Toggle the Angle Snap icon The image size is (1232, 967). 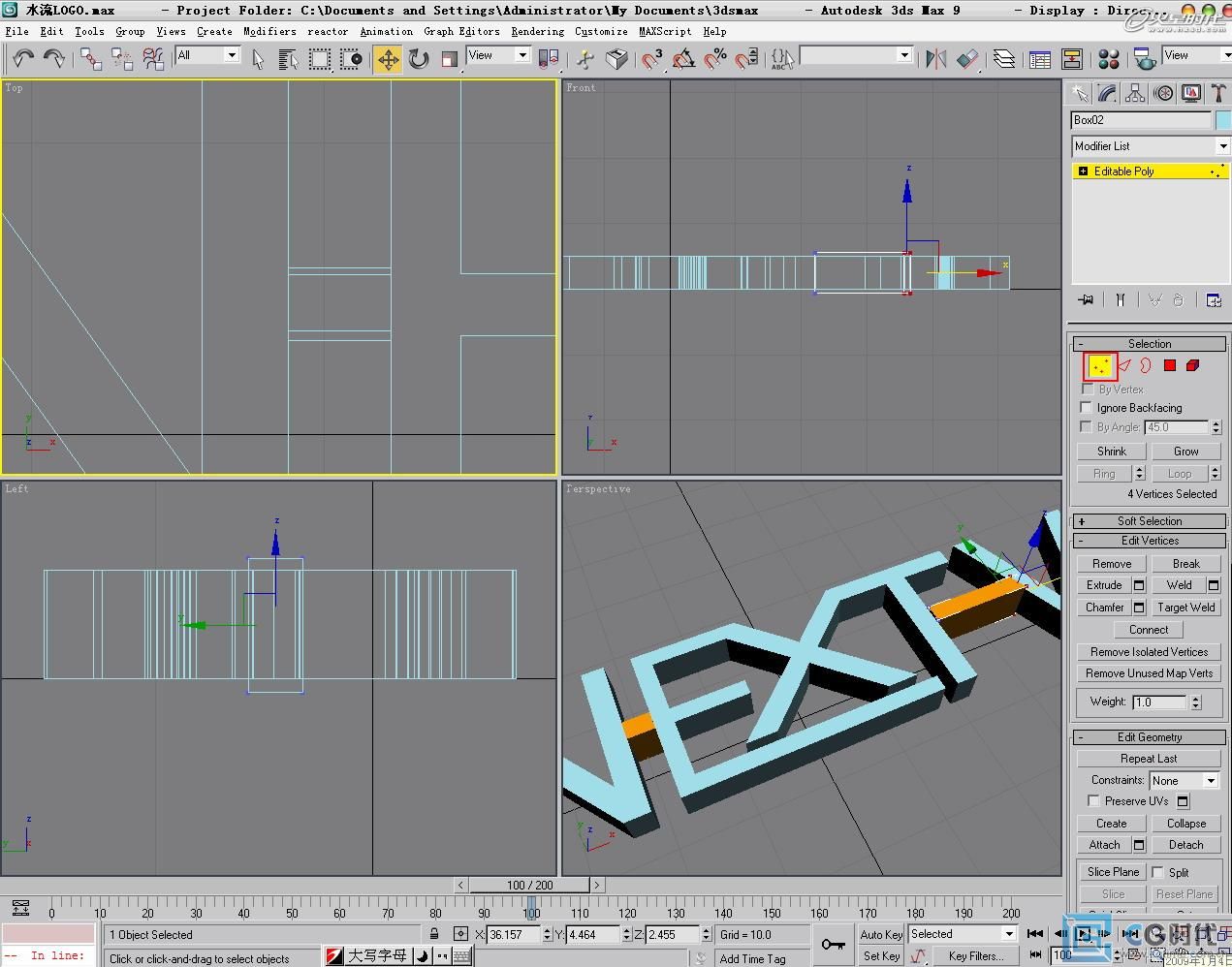[684, 59]
